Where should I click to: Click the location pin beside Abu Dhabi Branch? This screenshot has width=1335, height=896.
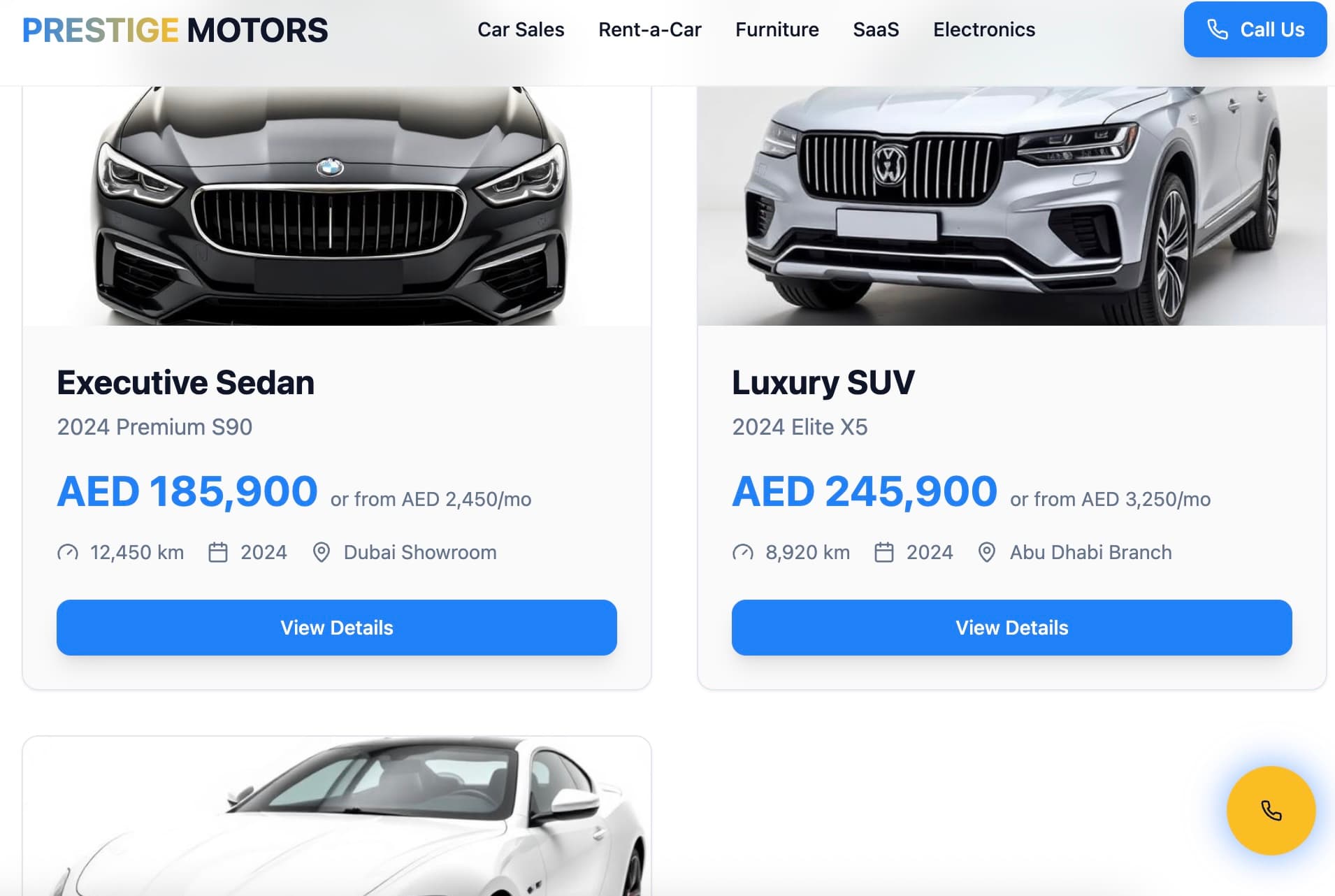coord(987,553)
